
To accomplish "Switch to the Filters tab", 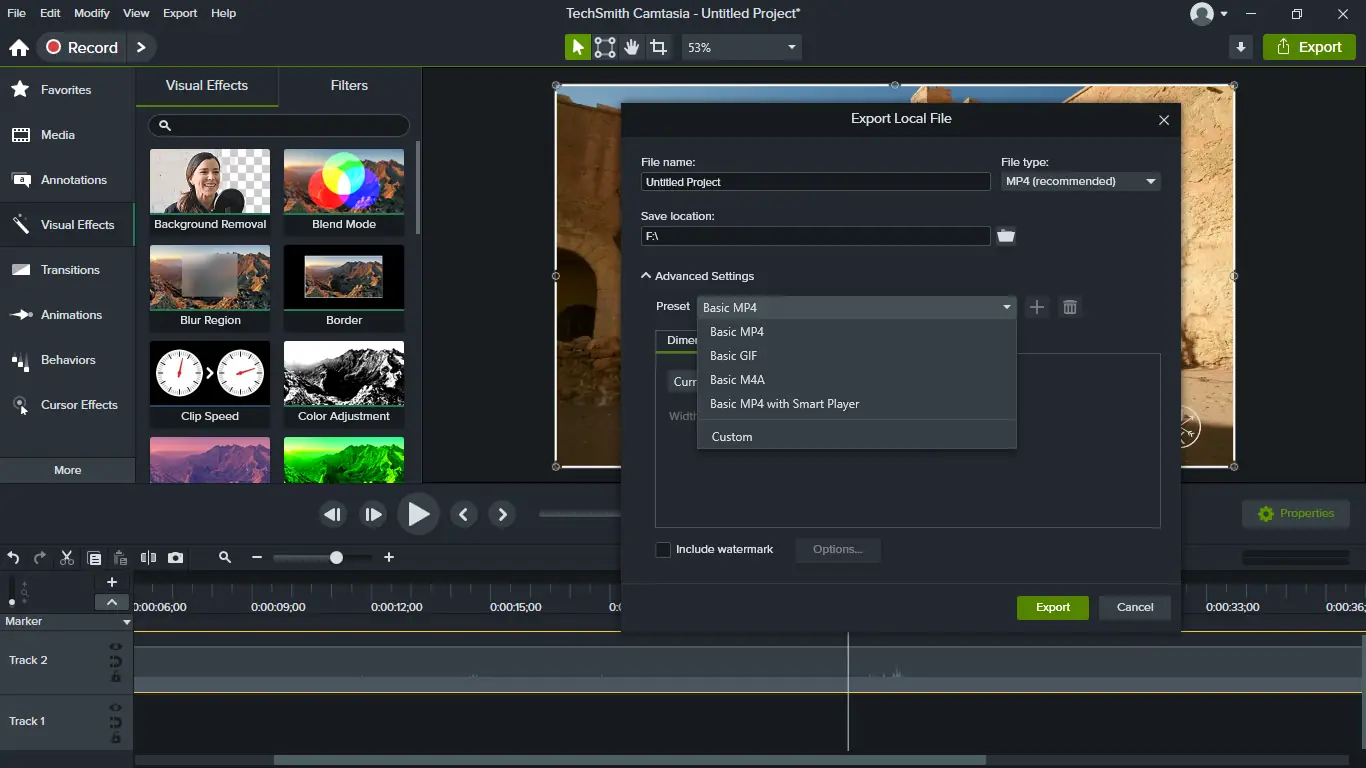I will pyautogui.click(x=349, y=86).
